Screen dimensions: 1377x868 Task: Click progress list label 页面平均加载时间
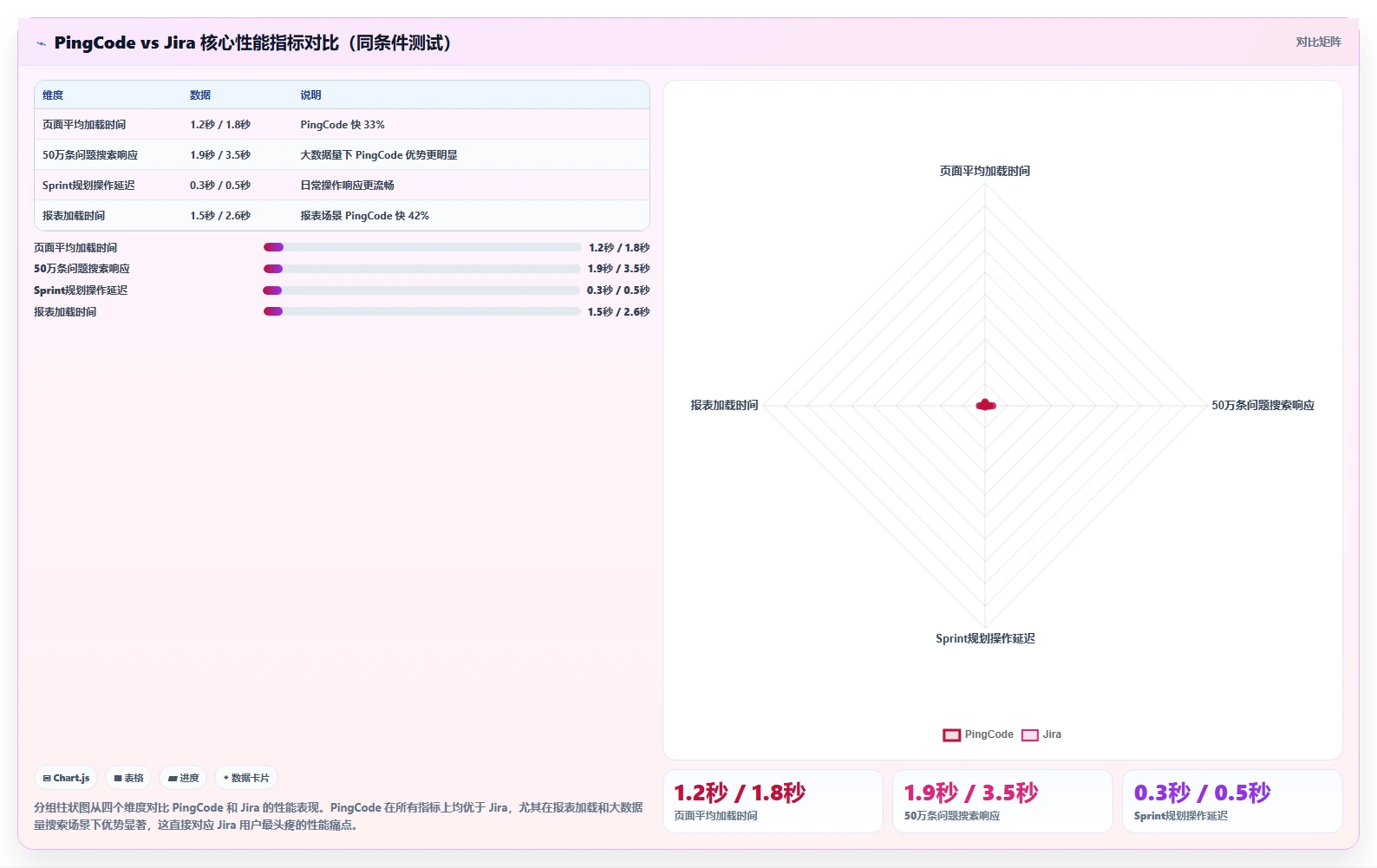(75, 248)
